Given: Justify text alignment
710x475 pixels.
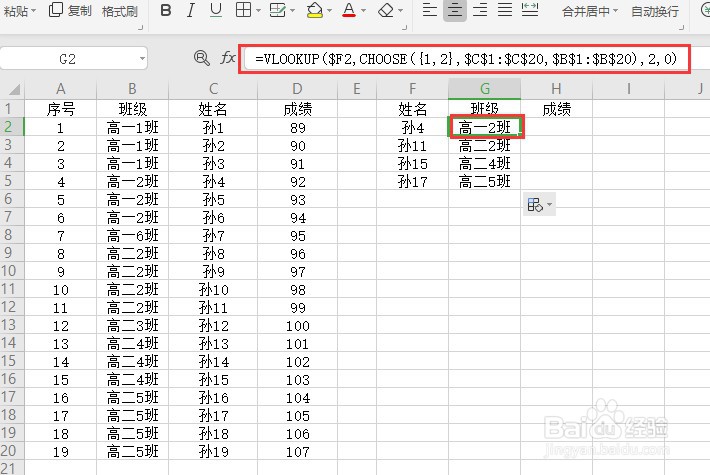Looking at the screenshot, I should click(504, 10).
